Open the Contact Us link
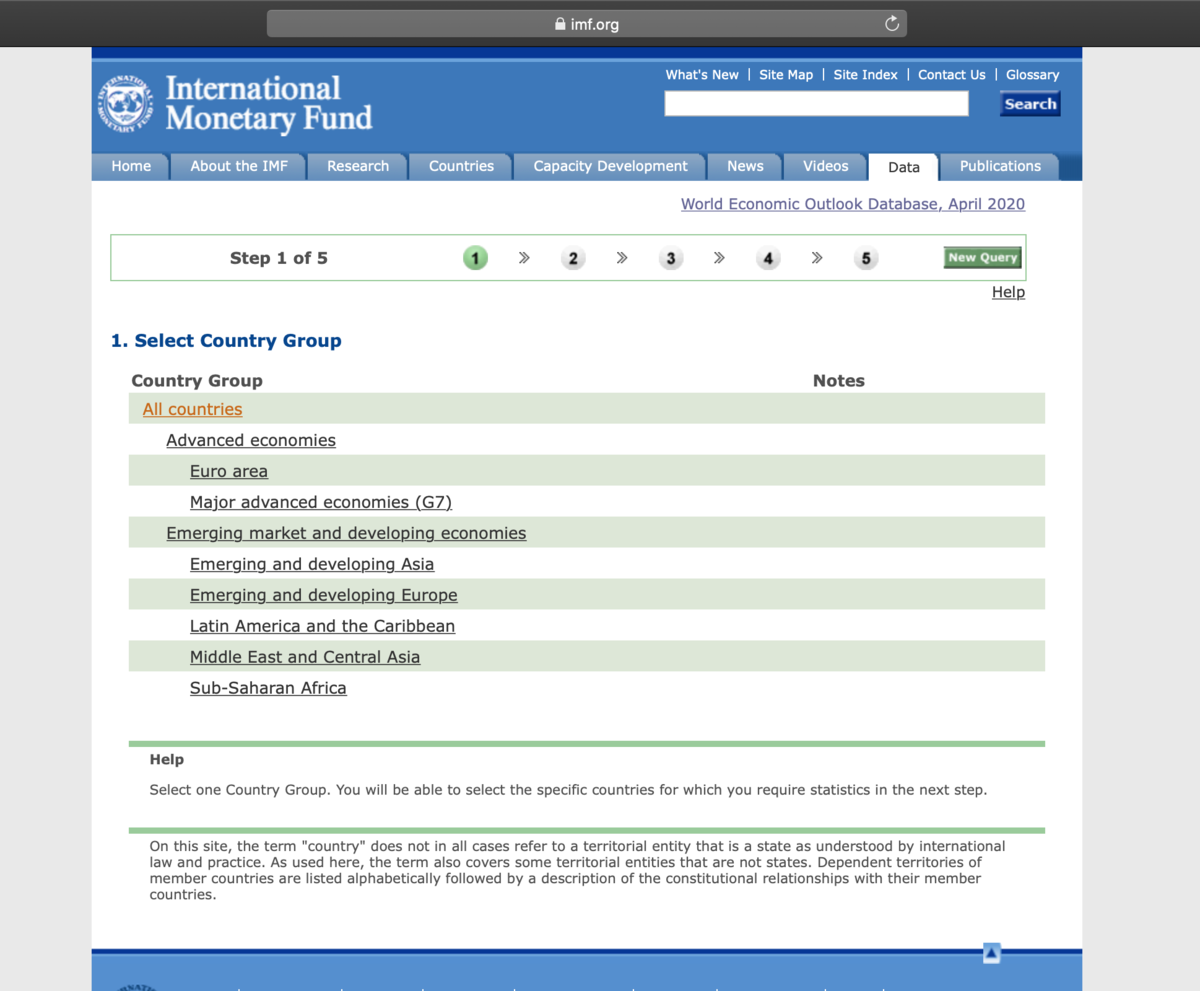 pos(952,75)
